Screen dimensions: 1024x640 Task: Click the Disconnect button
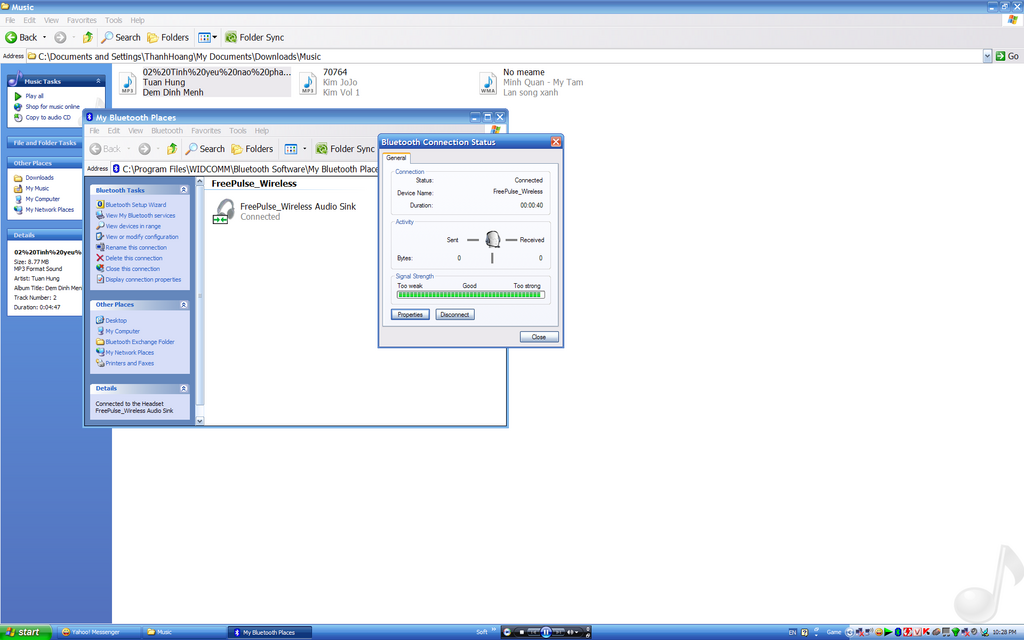point(455,314)
